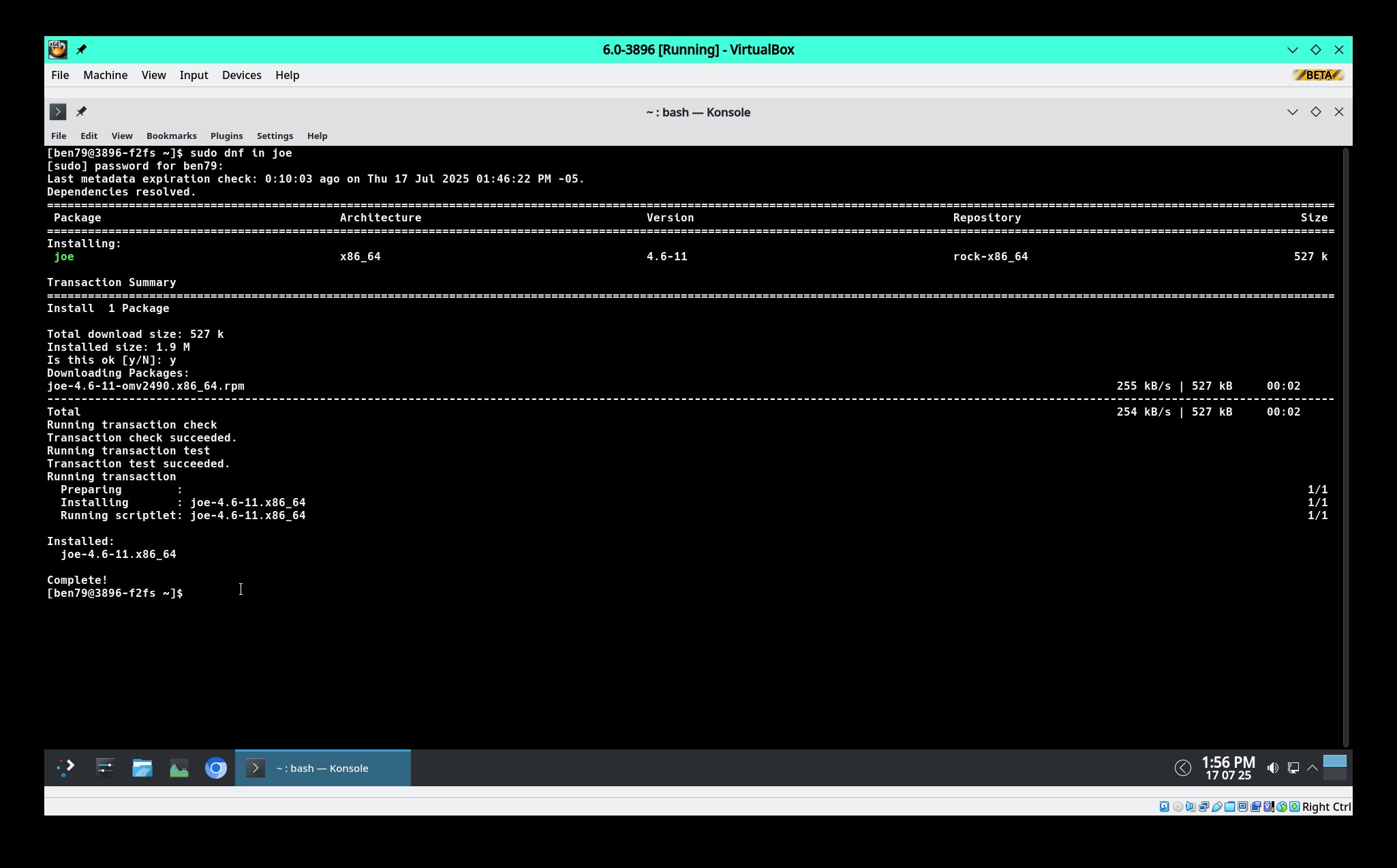Viewport: 1397px width, 868px height.
Task: Toggle the pin icon on Konsole title bar
Action: tap(81, 112)
